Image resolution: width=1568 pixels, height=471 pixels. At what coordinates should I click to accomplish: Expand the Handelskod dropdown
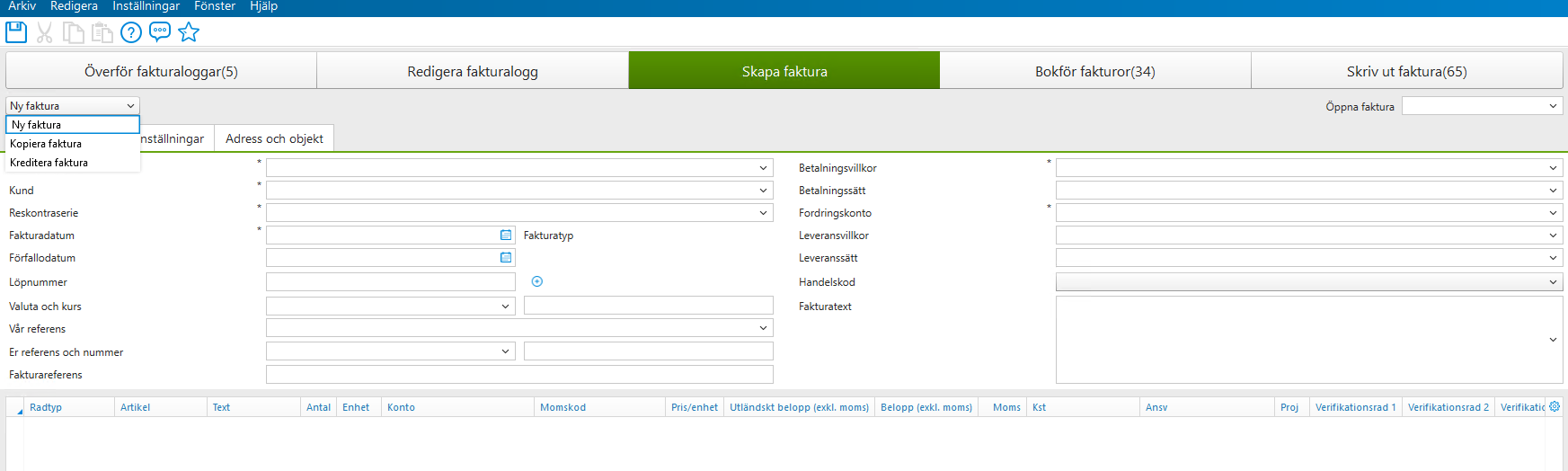[1553, 281]
